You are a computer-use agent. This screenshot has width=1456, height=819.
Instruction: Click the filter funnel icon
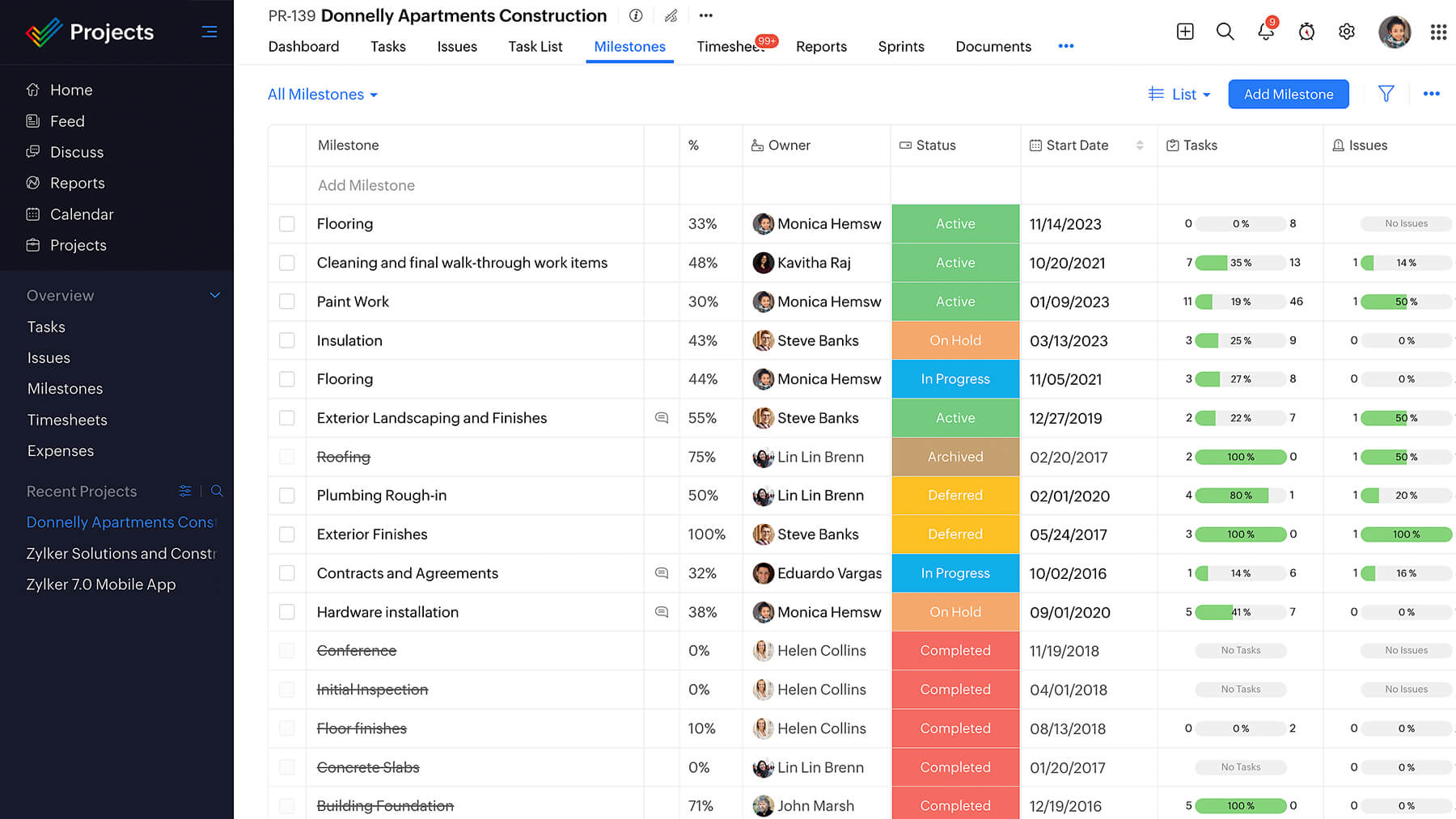click(x=1386, y=94)
